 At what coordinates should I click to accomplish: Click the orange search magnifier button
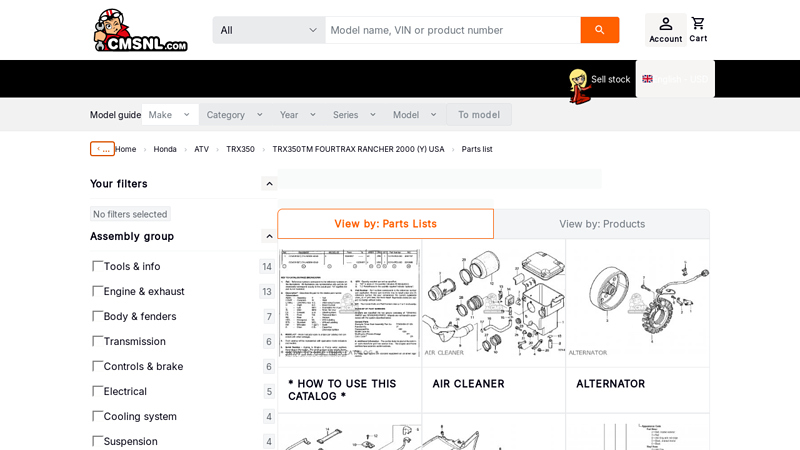click(x=599, y=30)
